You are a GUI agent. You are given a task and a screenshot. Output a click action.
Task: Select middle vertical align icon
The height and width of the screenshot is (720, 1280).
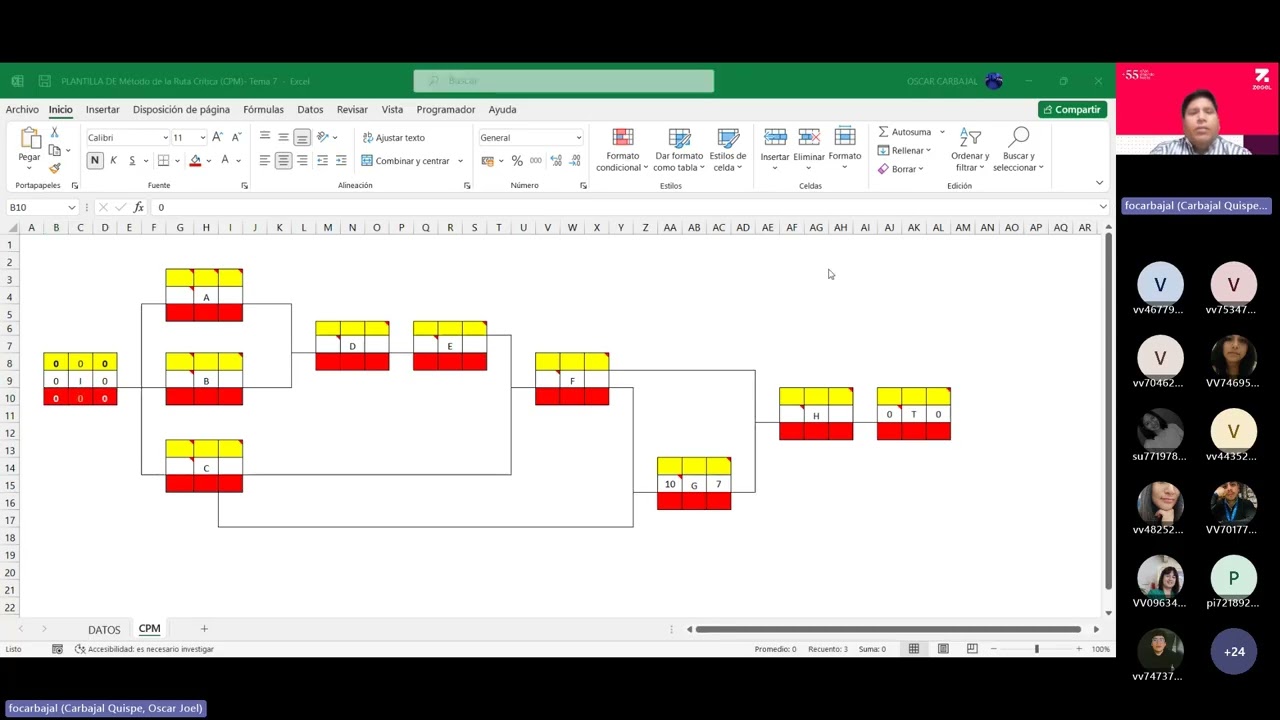coord(283,137)
